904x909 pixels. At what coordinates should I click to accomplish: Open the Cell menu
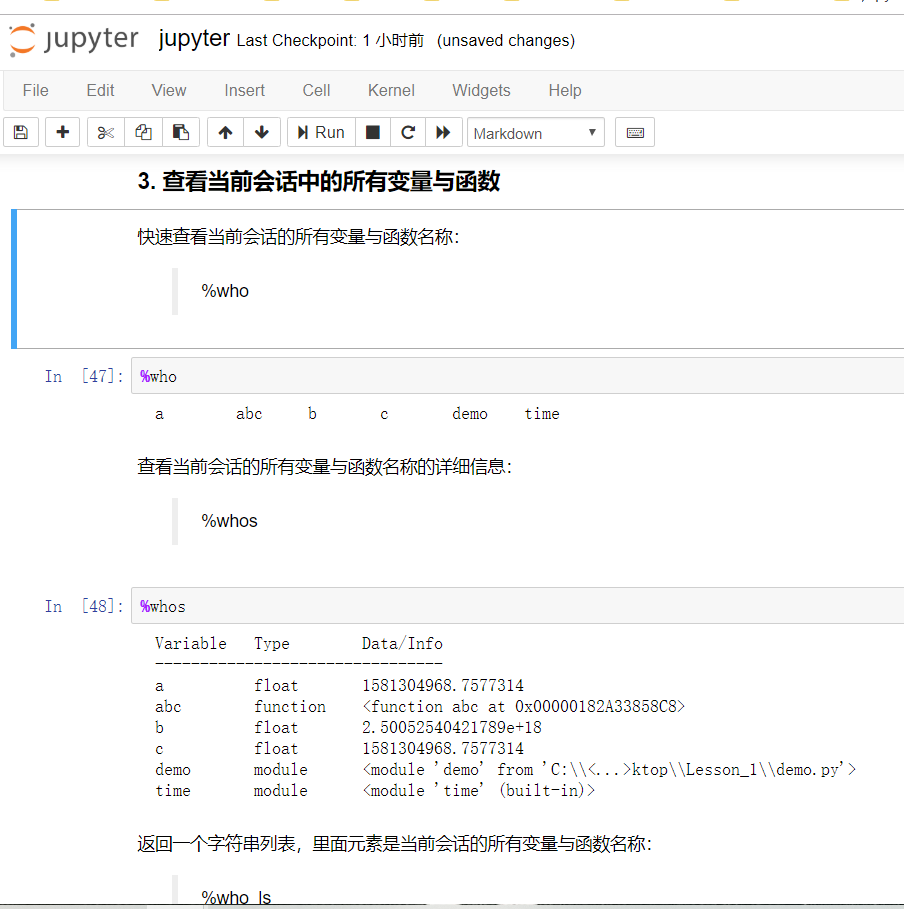click(316, 90)
